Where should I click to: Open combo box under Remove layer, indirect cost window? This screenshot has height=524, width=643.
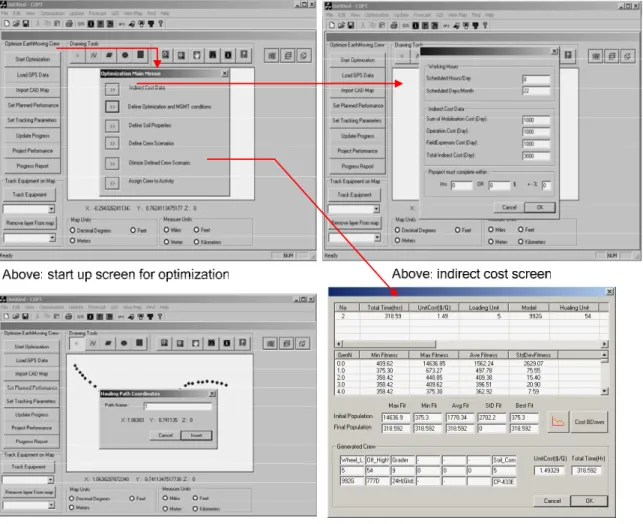(377, 237)
